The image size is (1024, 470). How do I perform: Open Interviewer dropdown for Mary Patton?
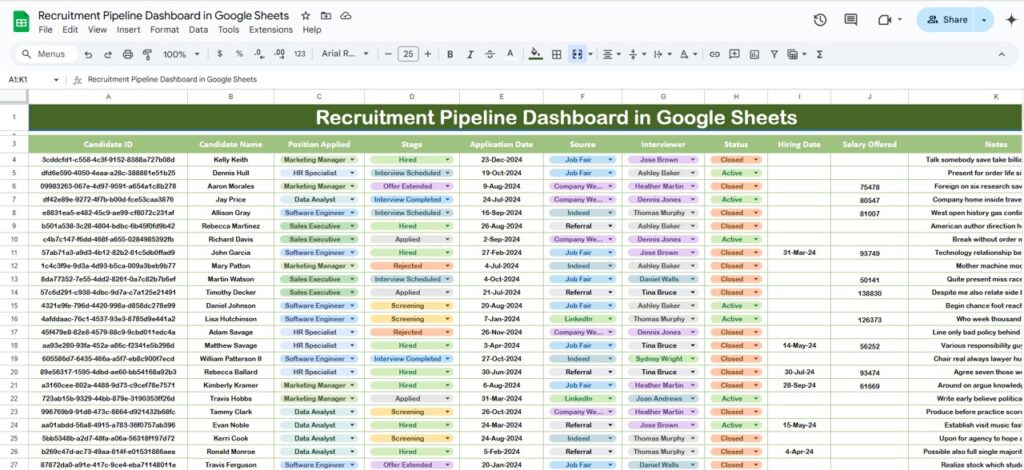tap(694, 266)
